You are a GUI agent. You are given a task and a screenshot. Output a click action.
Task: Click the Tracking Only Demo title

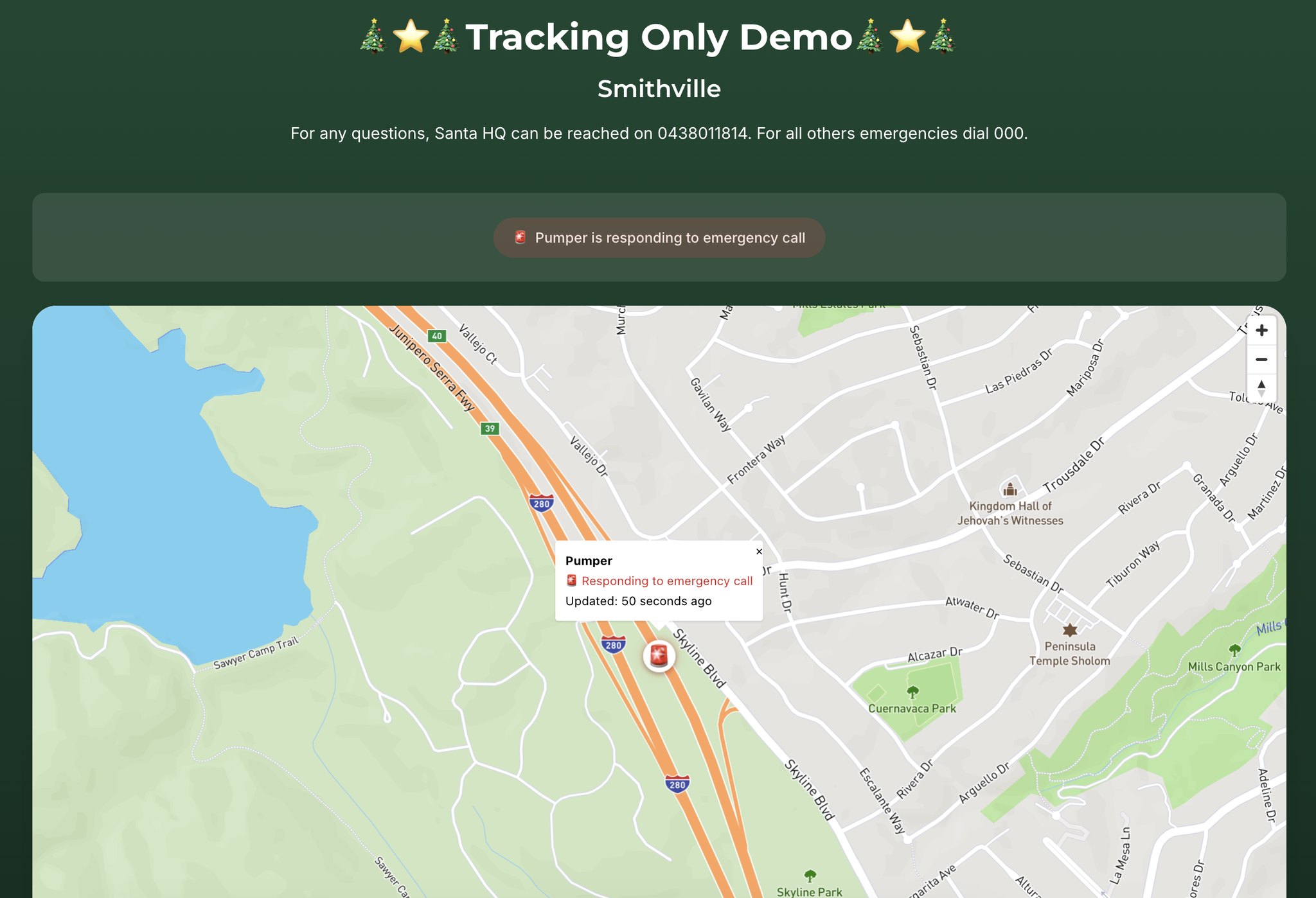click(659, 37)
